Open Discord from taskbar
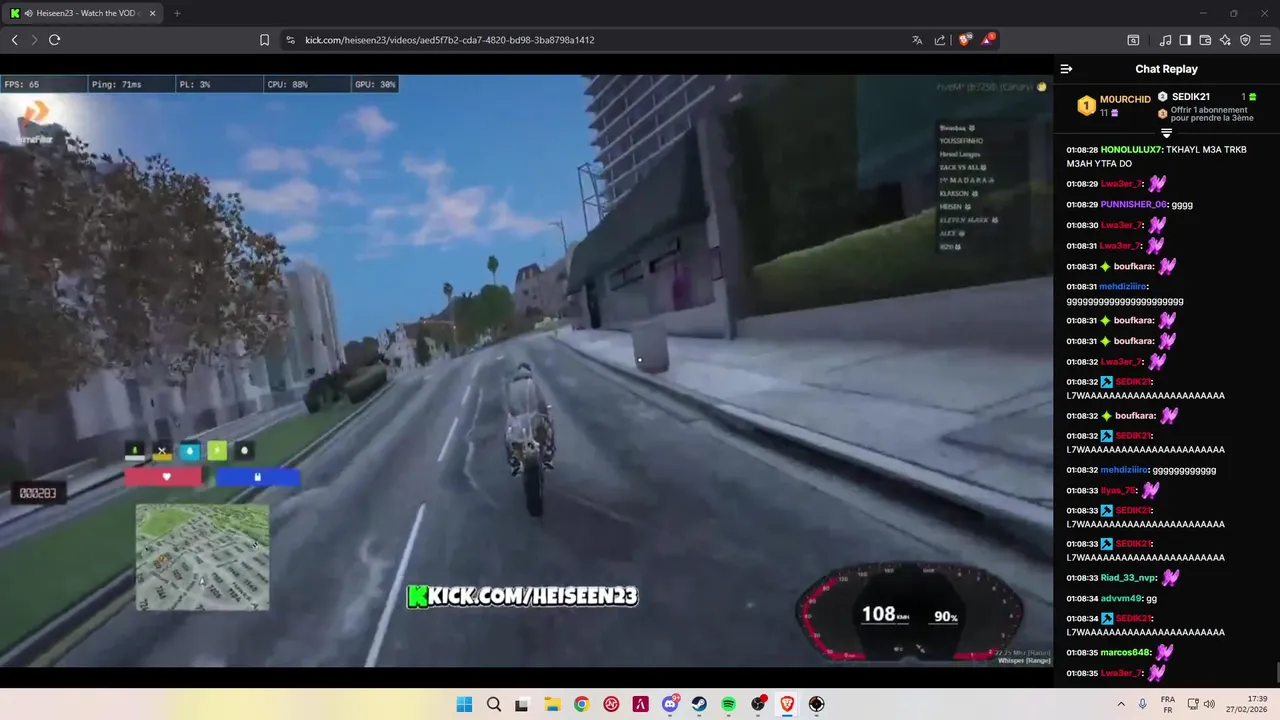The image size is (1280, 720). pyautogui.click(x=670, y=704)
